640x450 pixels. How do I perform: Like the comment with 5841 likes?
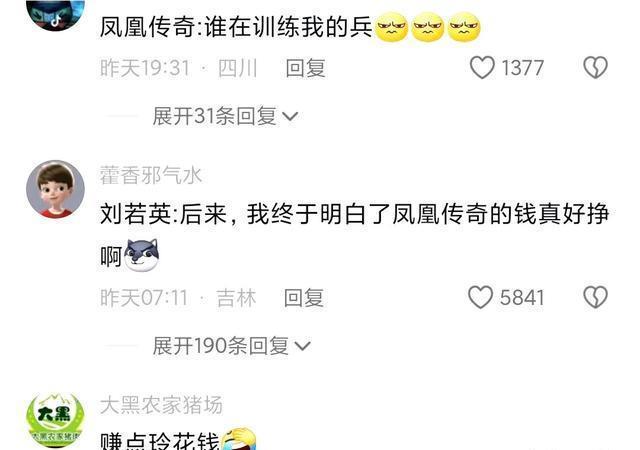pos(480,297)
